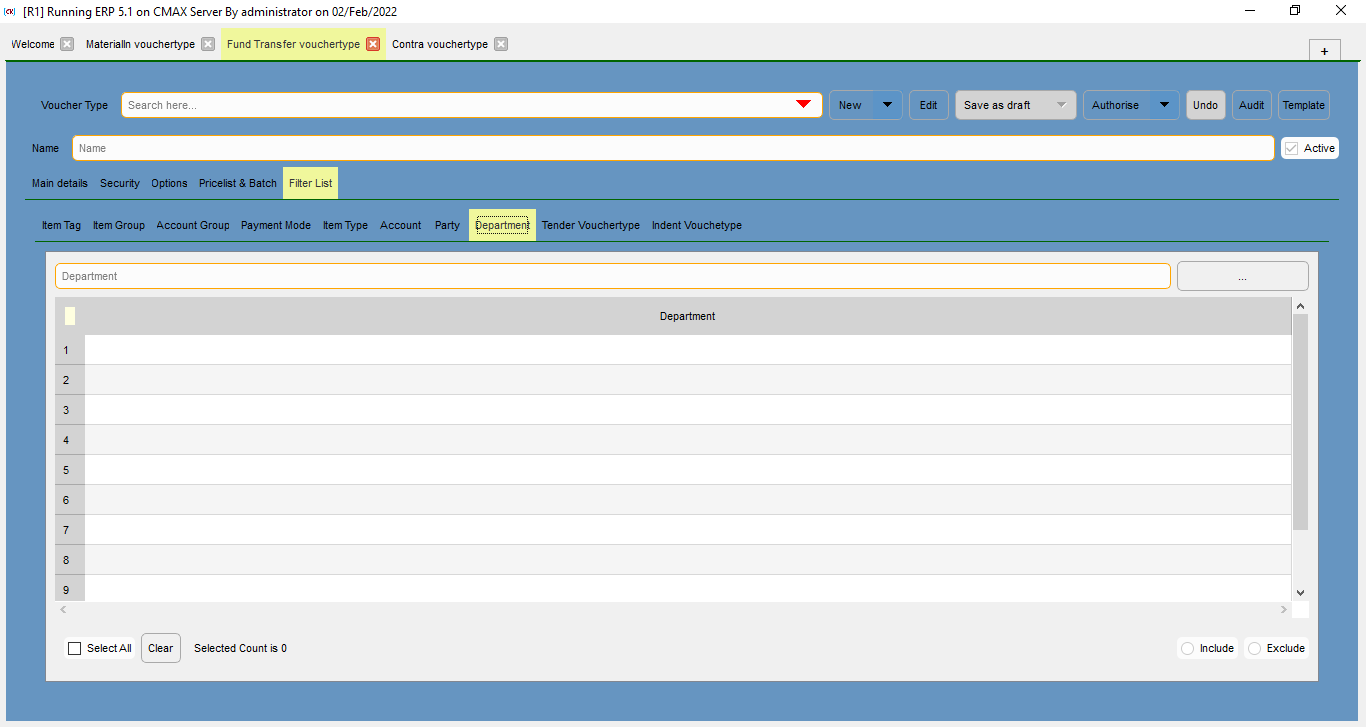Switch to the Welcome tab
The image size is (1366, 727).
pyautogui.click(x=33, y=44)
